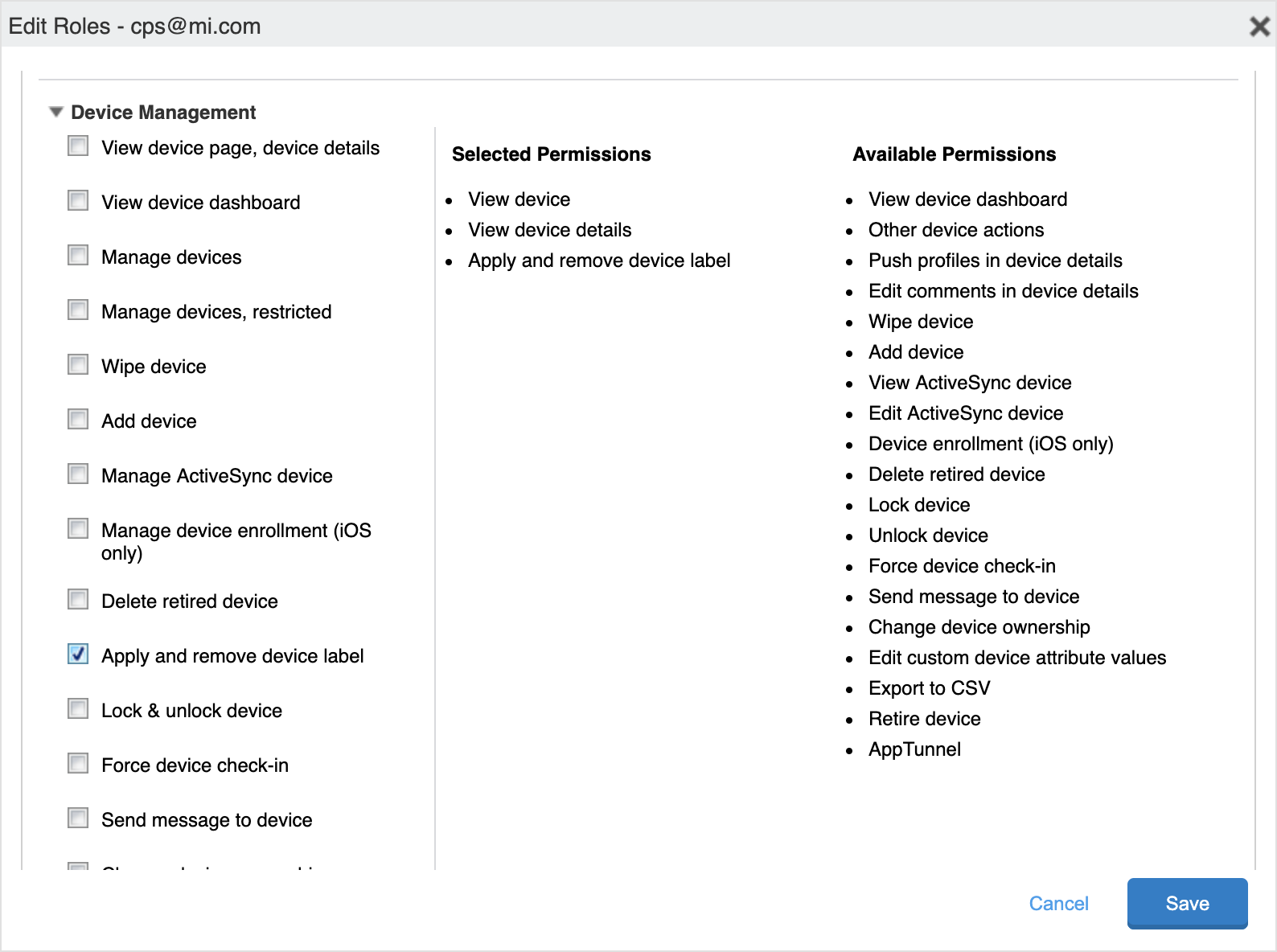Viewport: 1277px width, 952px height.
Task: Check the "View device dashboard" permission
Action: [77, 200]
